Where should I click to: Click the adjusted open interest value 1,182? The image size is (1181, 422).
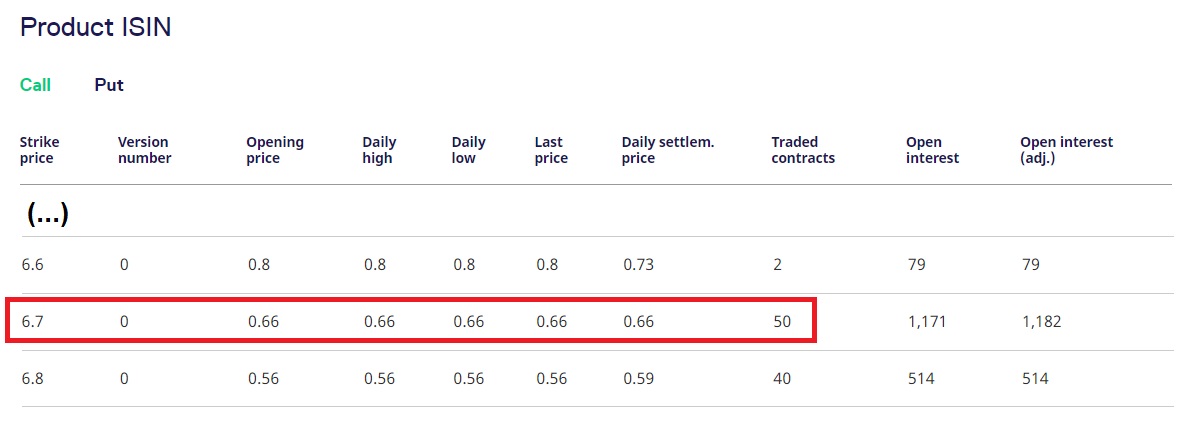point(1041,322)
